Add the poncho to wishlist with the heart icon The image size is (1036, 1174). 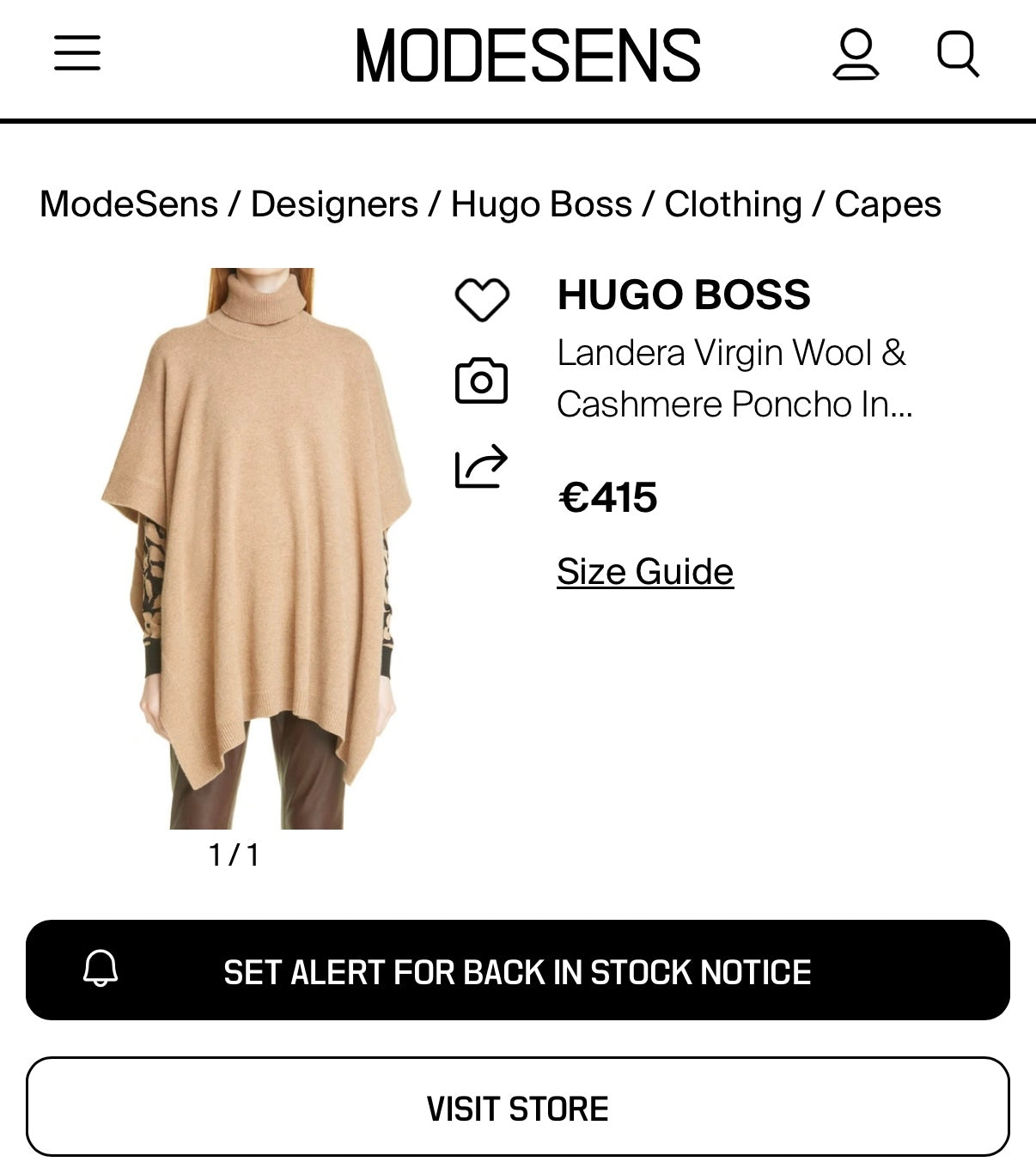(482, 300)
